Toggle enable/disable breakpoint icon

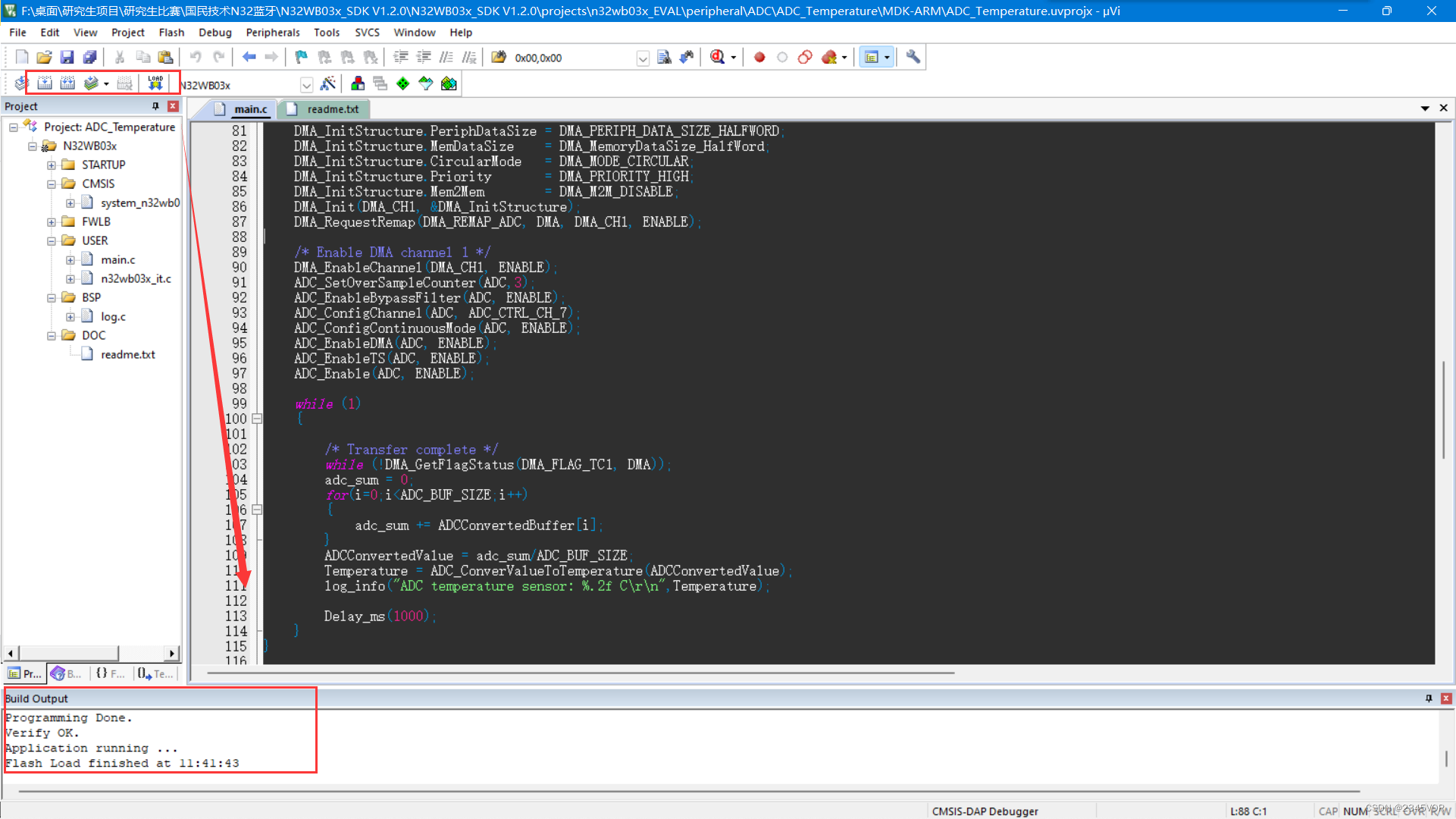(782, 57)
